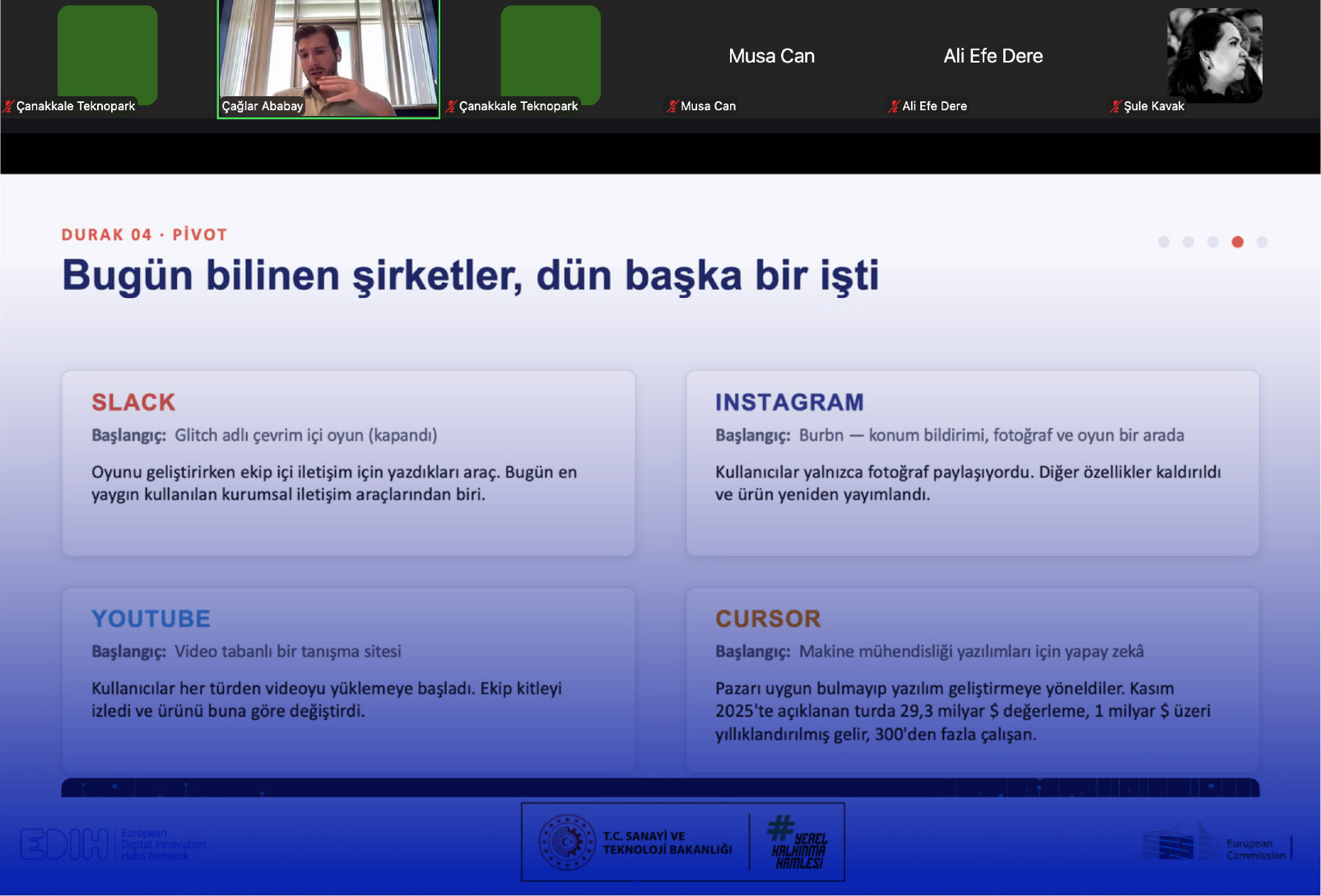Select the third slide indicator dot
This screenshot has height=896, width=1321.
1212,242
